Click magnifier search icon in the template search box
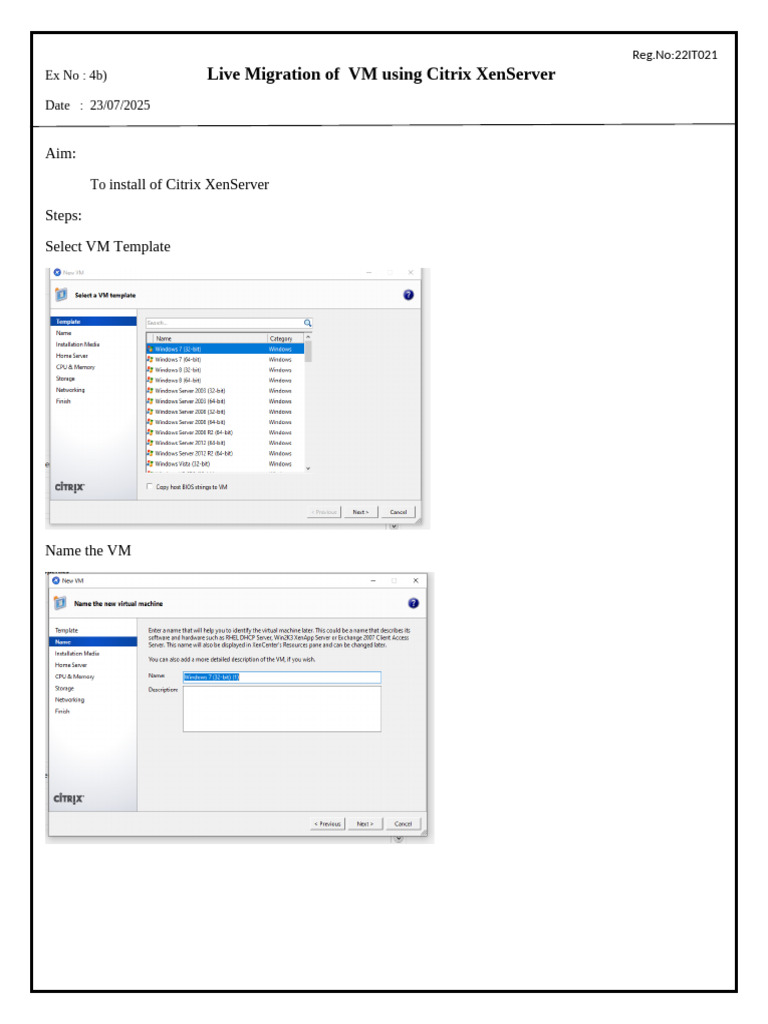The width and height of the screenshot is (768, 1024). 308,323
